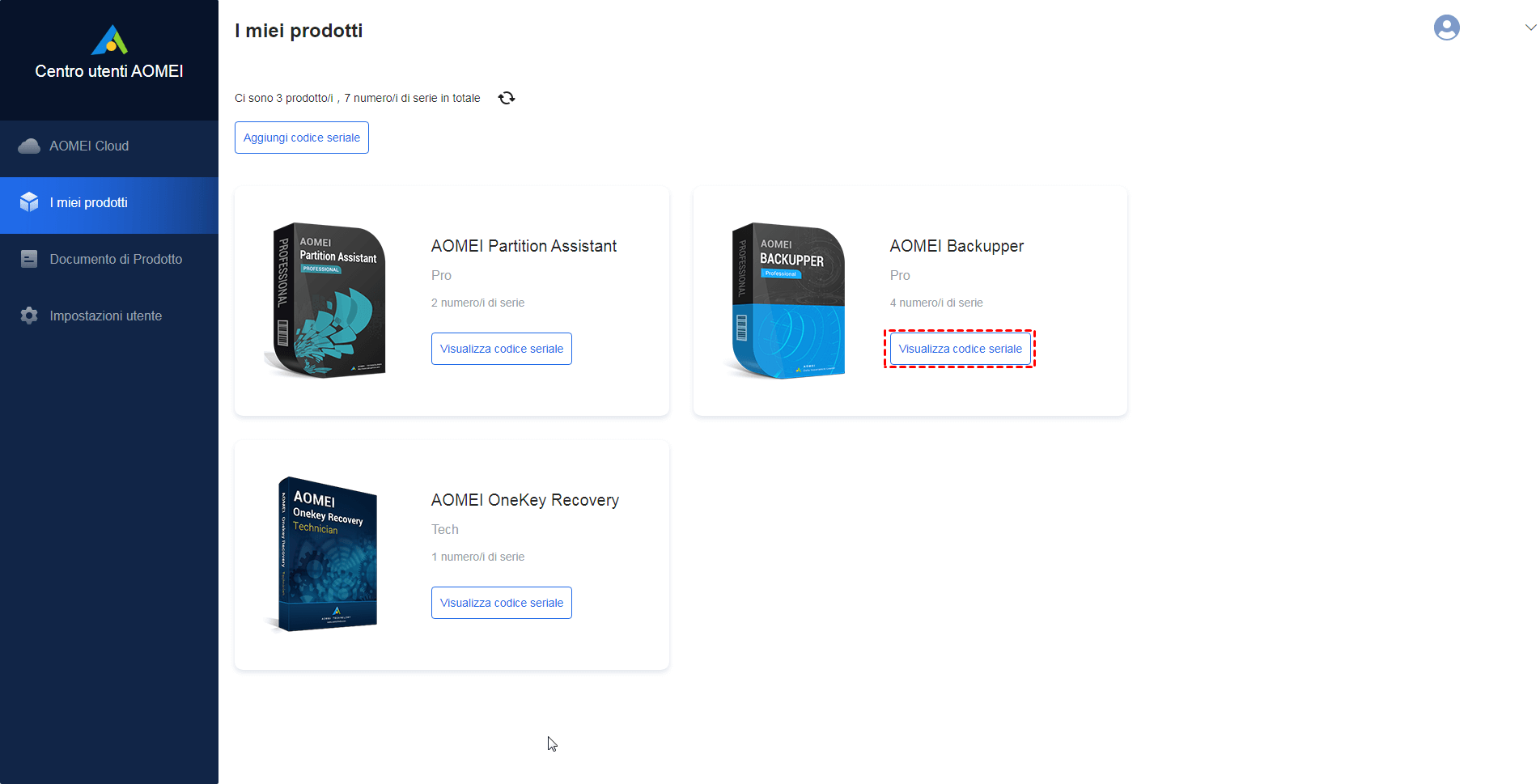View serial code for AOMEI Backupper

[960, 349]
